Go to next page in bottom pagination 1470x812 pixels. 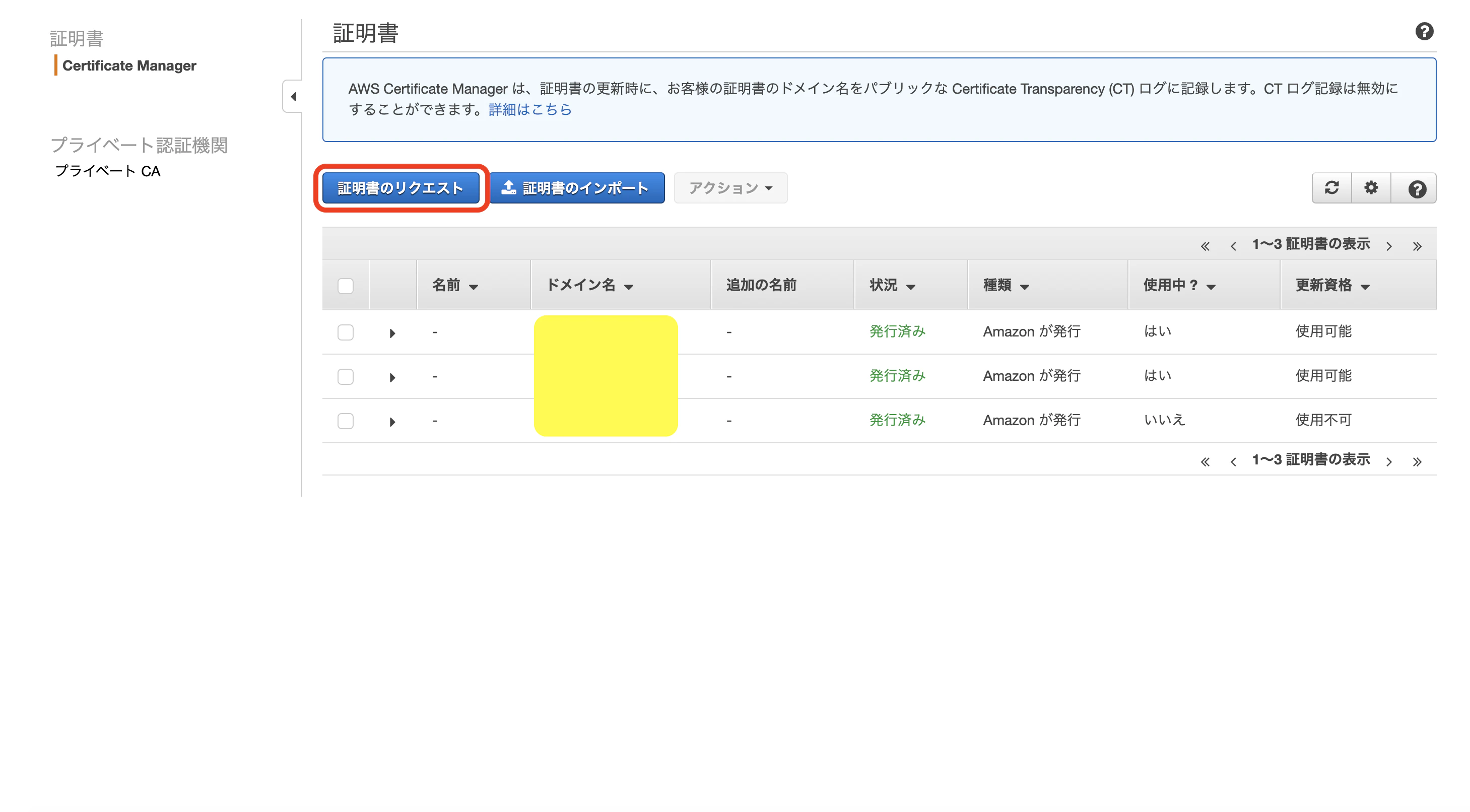click(x=1389, y=461)
